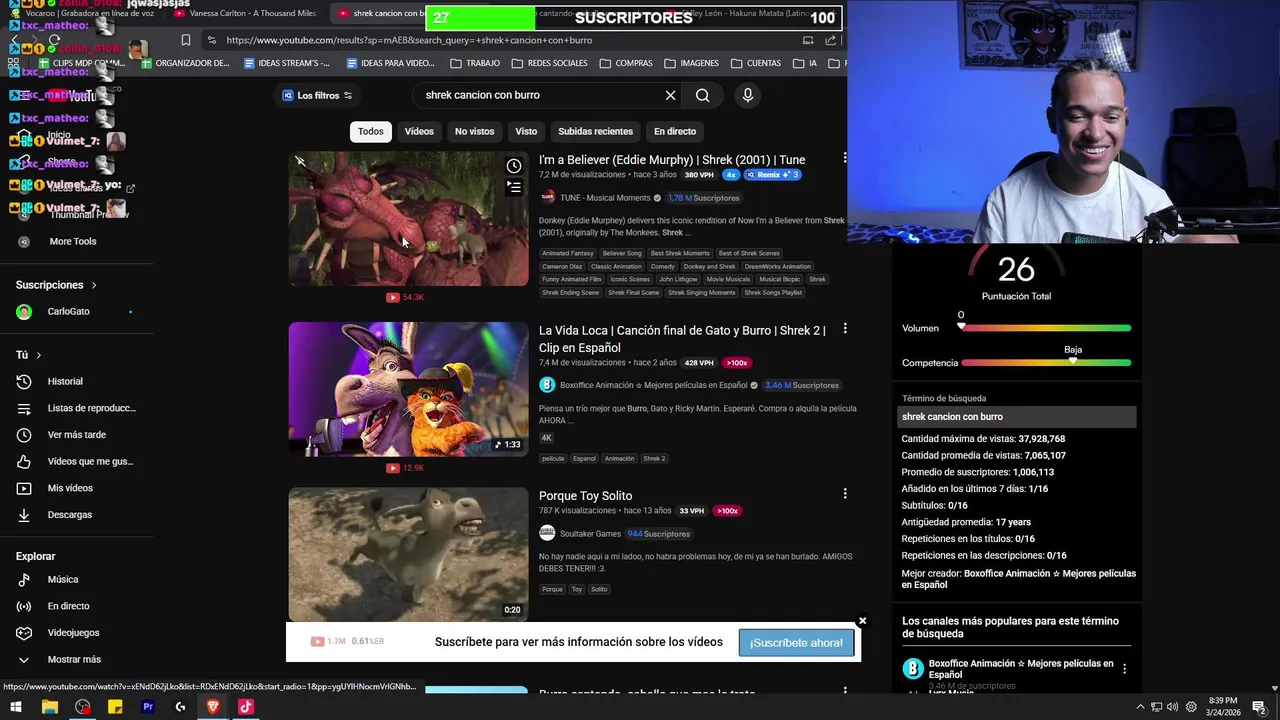Open Brave browser from taskbar

[213, 707]
